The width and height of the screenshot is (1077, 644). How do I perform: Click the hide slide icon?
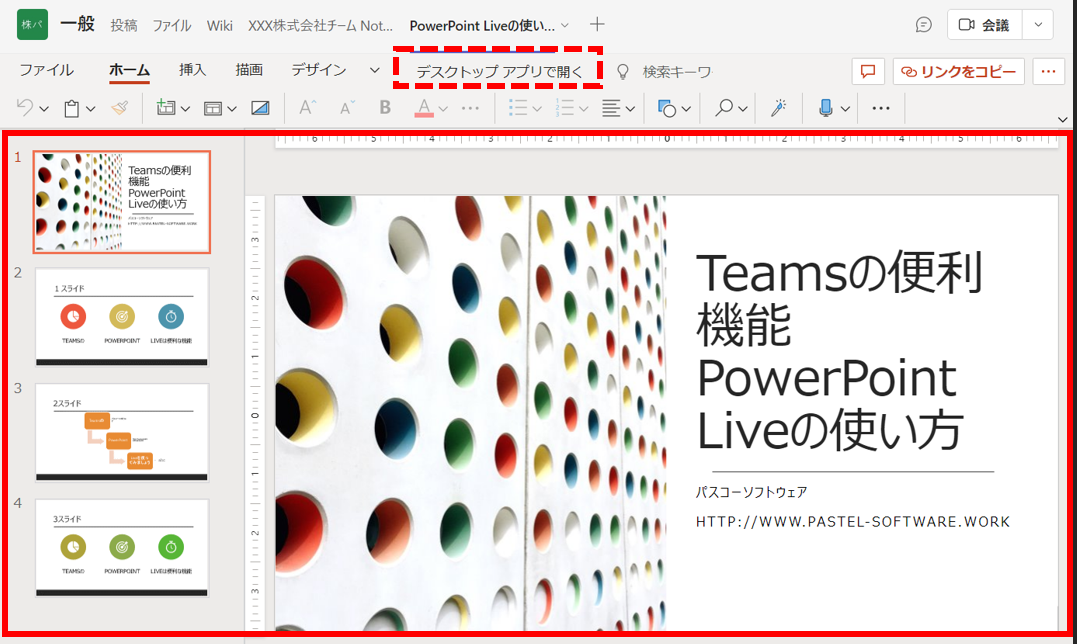point(260,108)
